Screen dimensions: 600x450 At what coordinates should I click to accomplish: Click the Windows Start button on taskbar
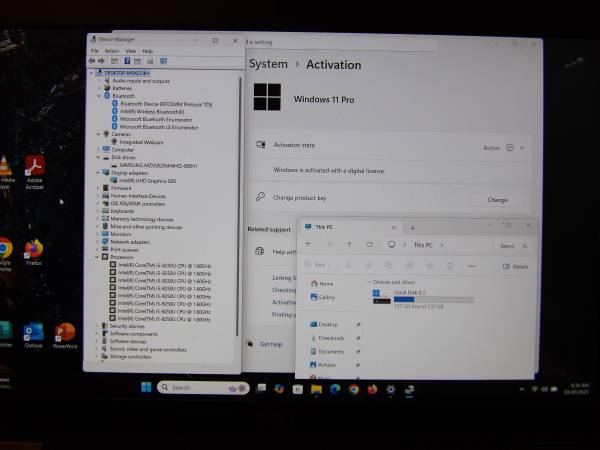coord(147,387)
